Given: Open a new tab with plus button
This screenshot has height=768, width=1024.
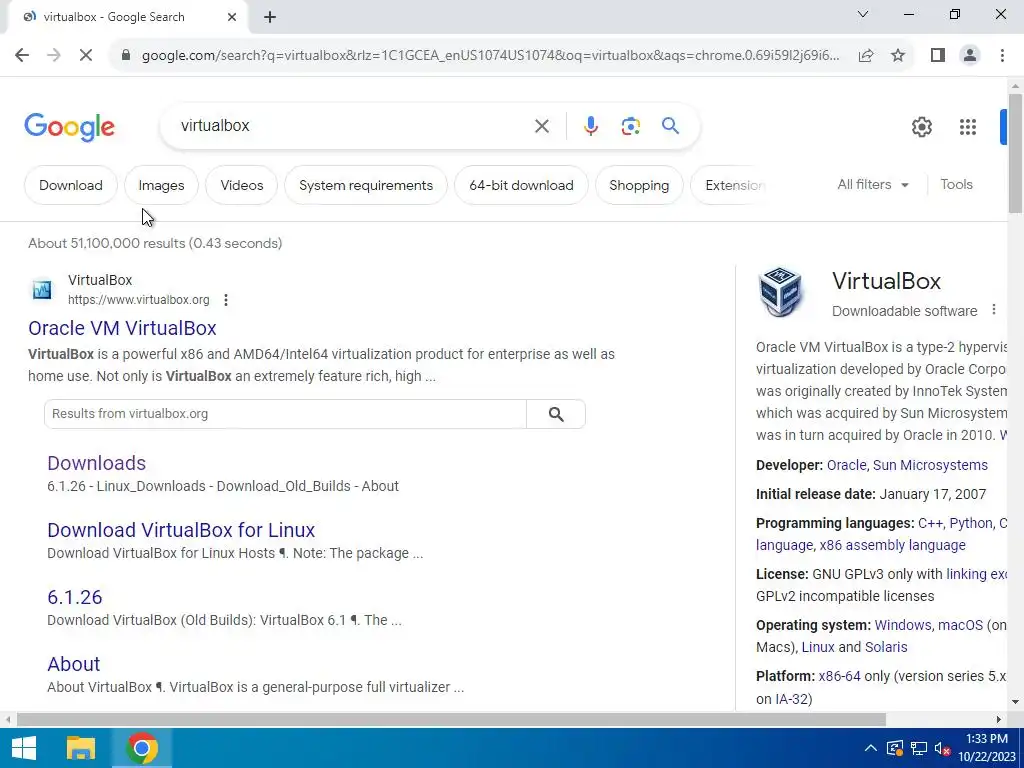Looking at the screenshot, I should (x=270, y=18).
